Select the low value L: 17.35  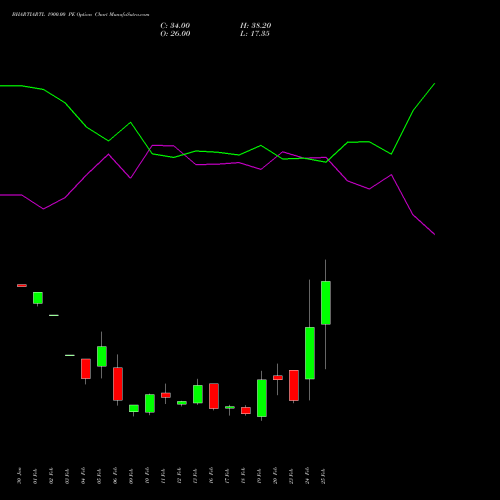pyautogui.click(x=255, y=33)
